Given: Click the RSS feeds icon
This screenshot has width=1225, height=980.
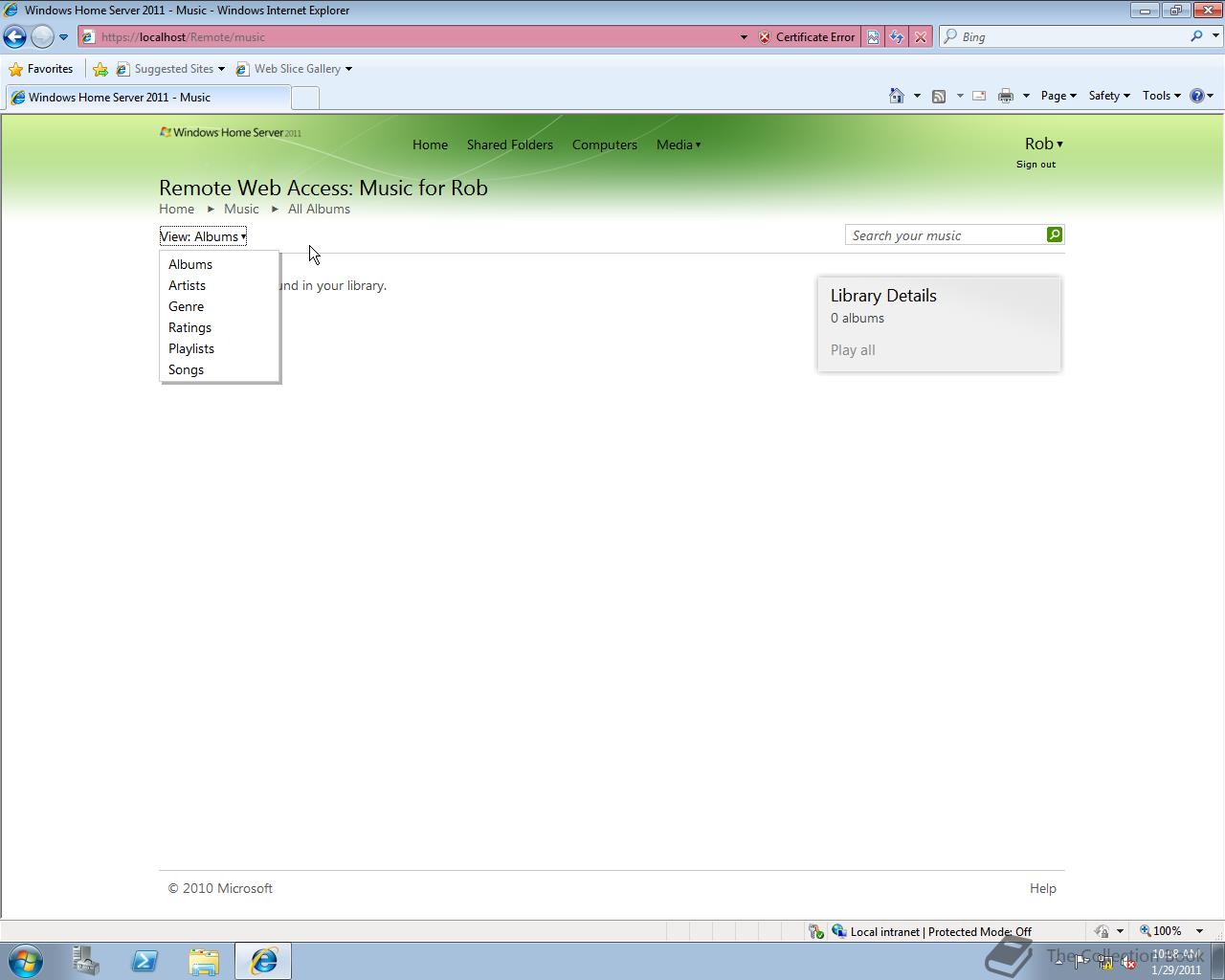Looking at the screenshot, I should tap(939, 96).
